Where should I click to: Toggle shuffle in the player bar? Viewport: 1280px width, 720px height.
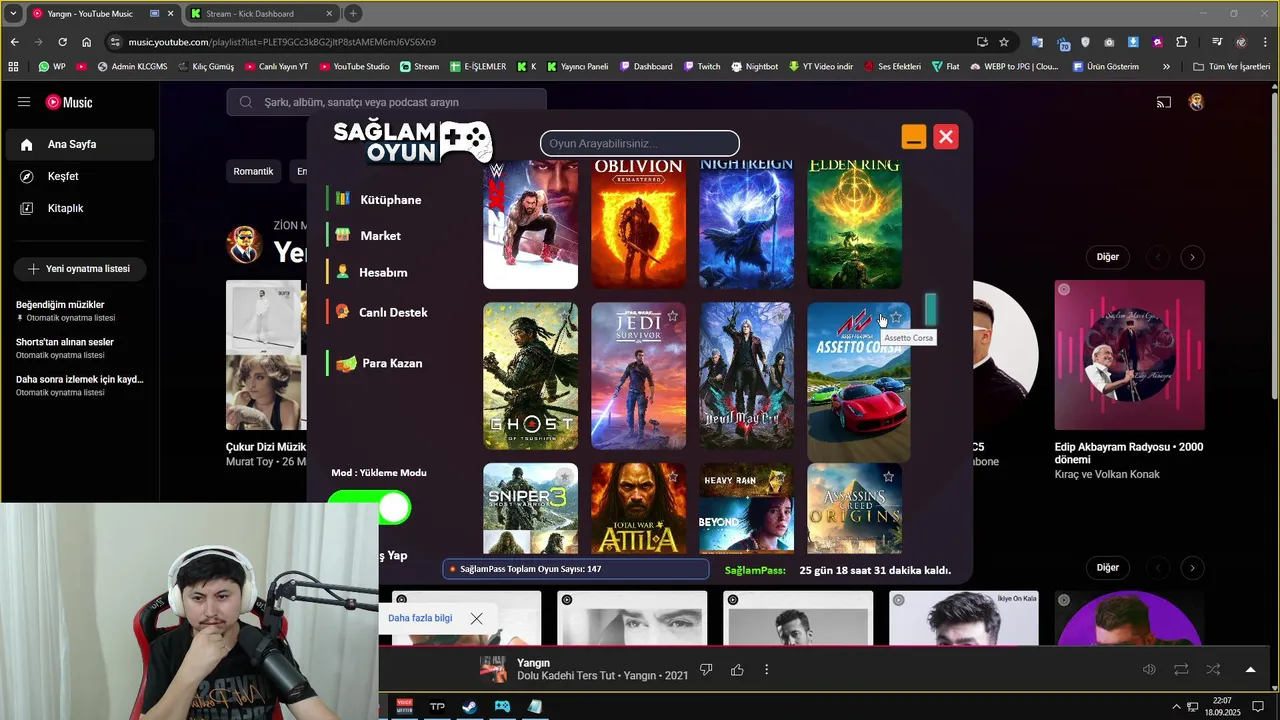point(1213,670)
